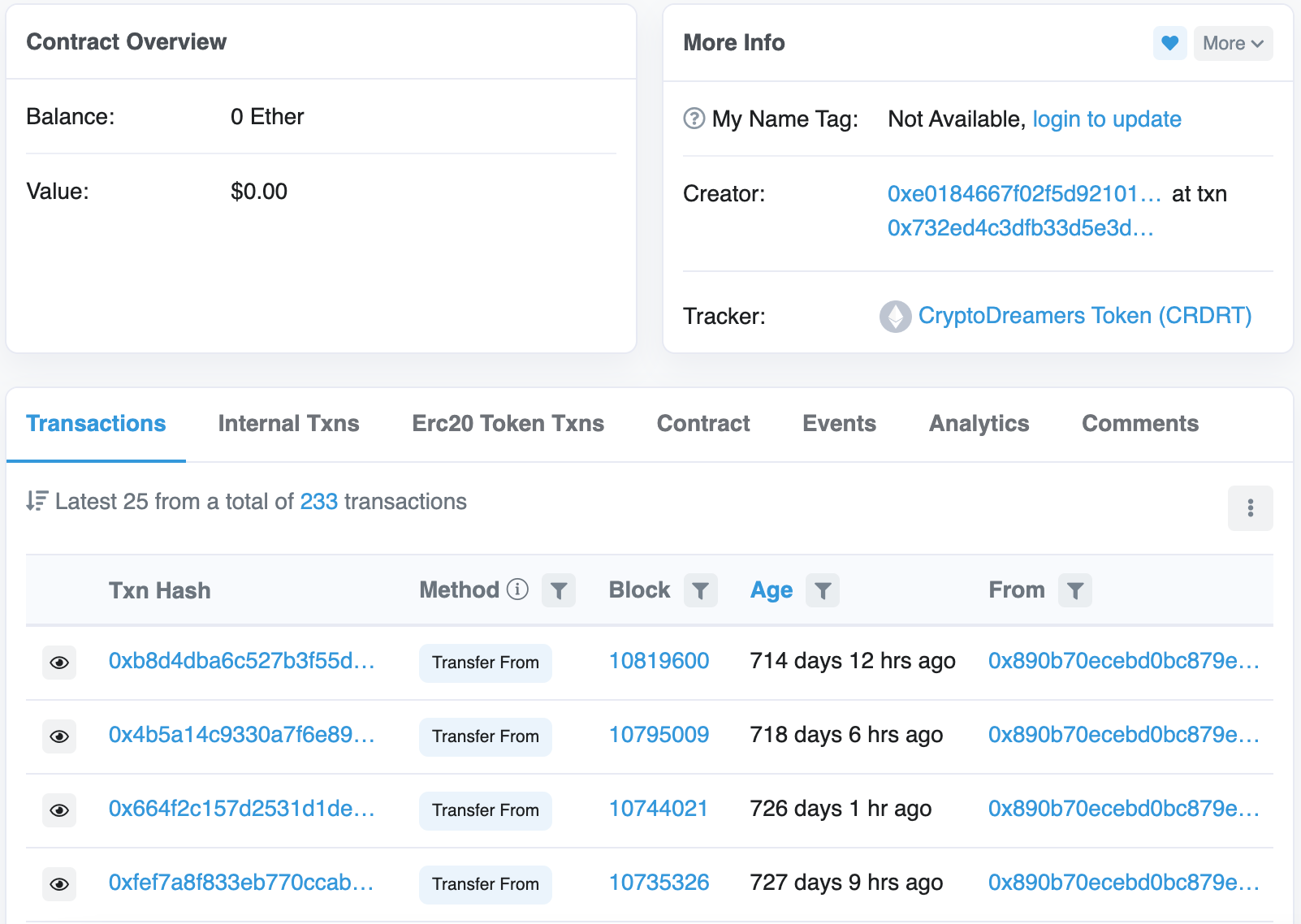
Task: Click the '718 days 6 hrs ago' age
Action: pyautogui.click(x=846, y=736)
